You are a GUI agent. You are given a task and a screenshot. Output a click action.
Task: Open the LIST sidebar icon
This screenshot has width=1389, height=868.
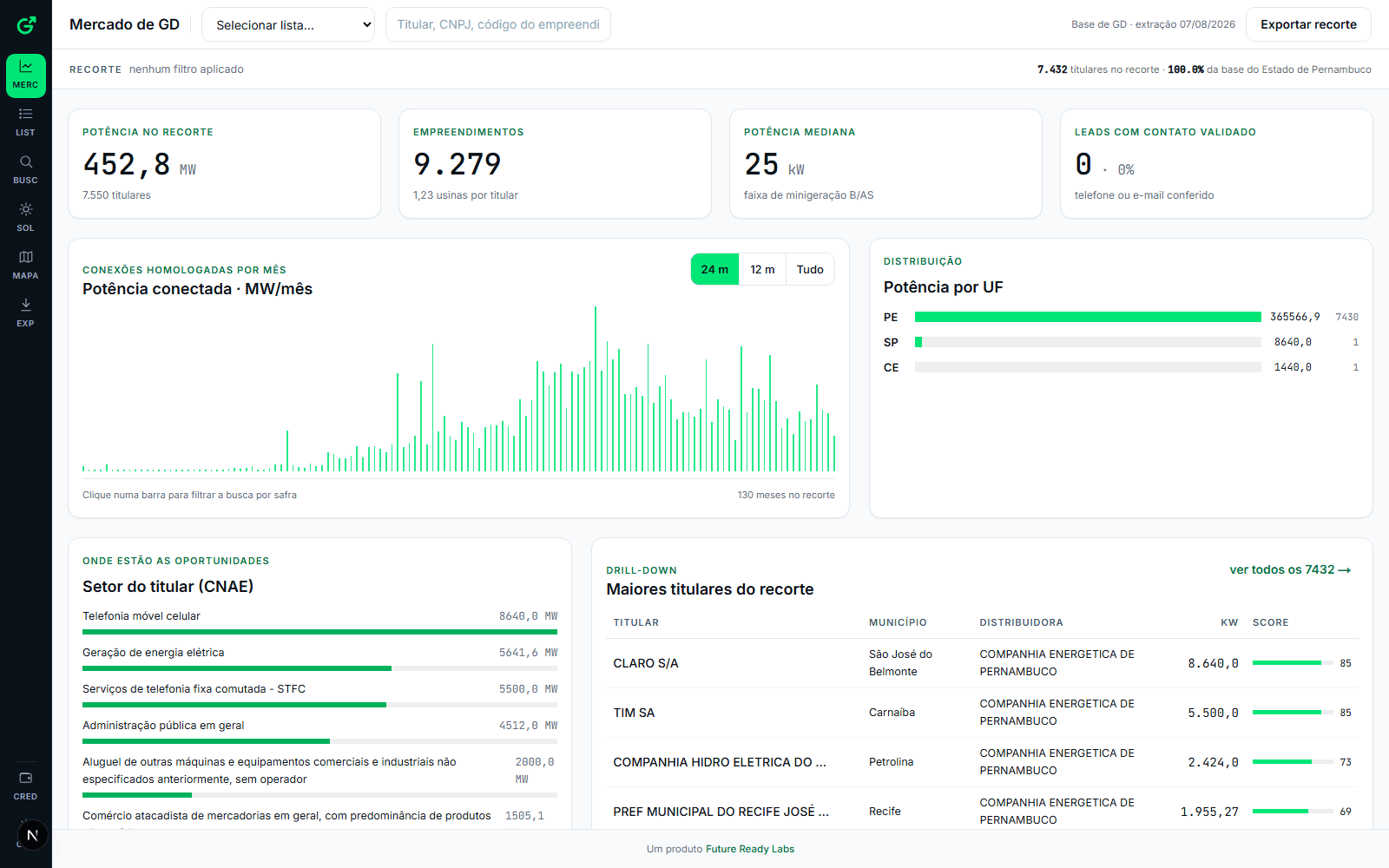click(x=26, y=123)
